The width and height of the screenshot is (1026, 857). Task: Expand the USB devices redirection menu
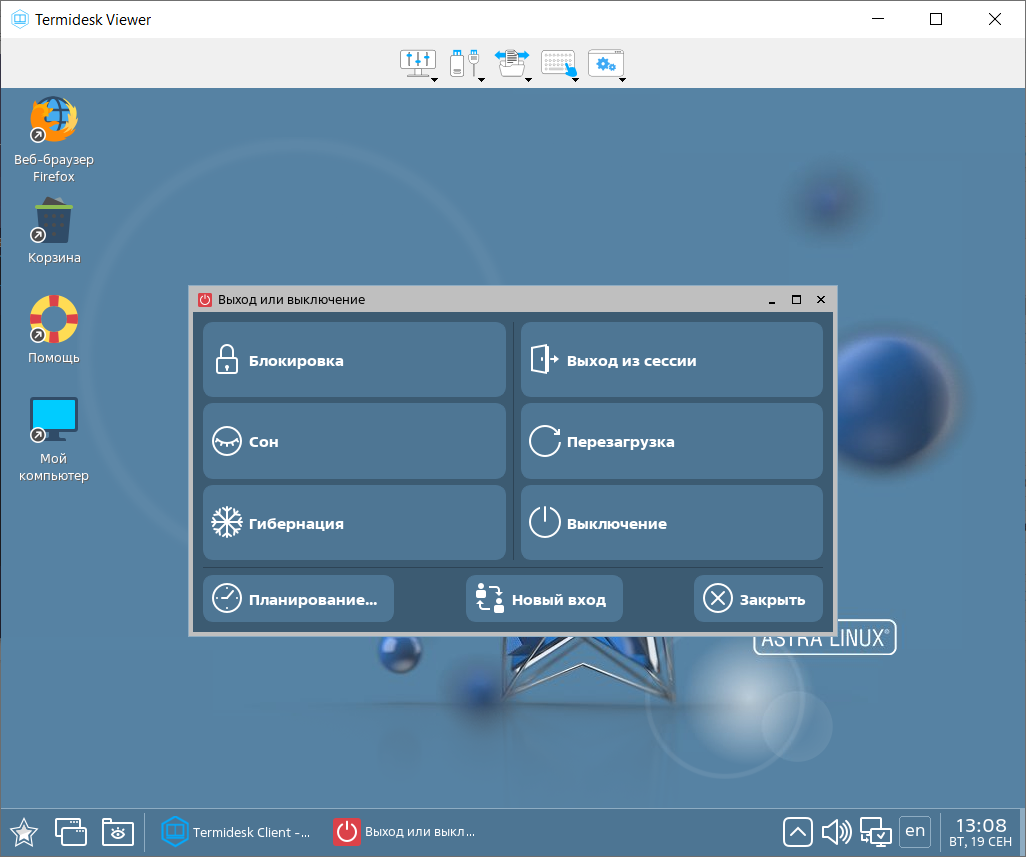click(x=465, y=64)
